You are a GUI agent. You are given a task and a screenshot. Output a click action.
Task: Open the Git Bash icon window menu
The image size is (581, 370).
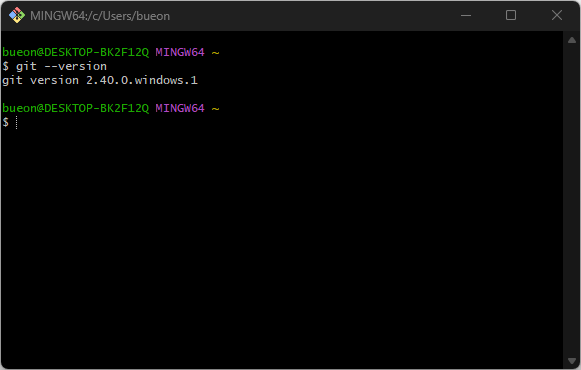click(17, 16)
